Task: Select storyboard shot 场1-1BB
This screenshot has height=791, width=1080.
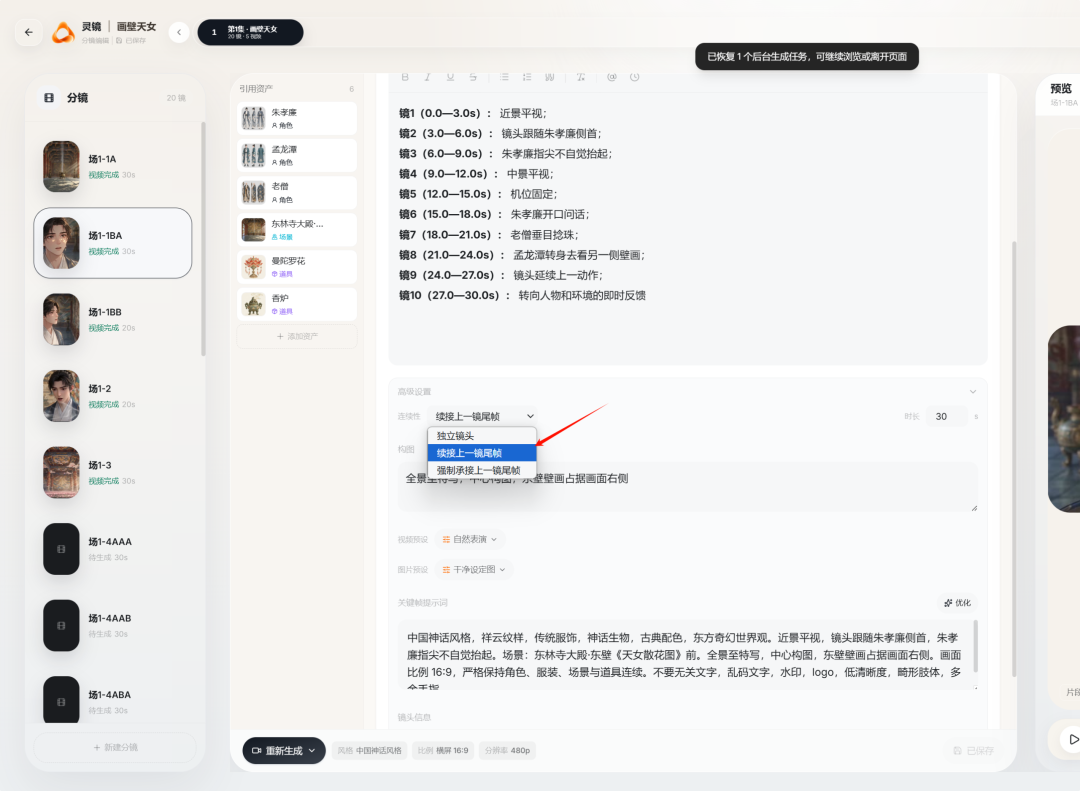Action: coord(113,320)
